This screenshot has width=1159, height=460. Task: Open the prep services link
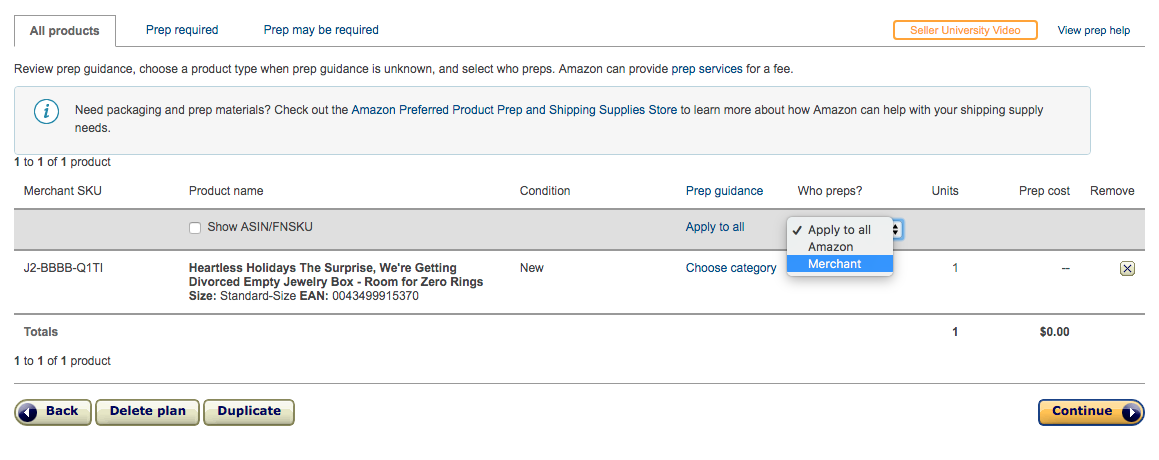coord(707,70)
